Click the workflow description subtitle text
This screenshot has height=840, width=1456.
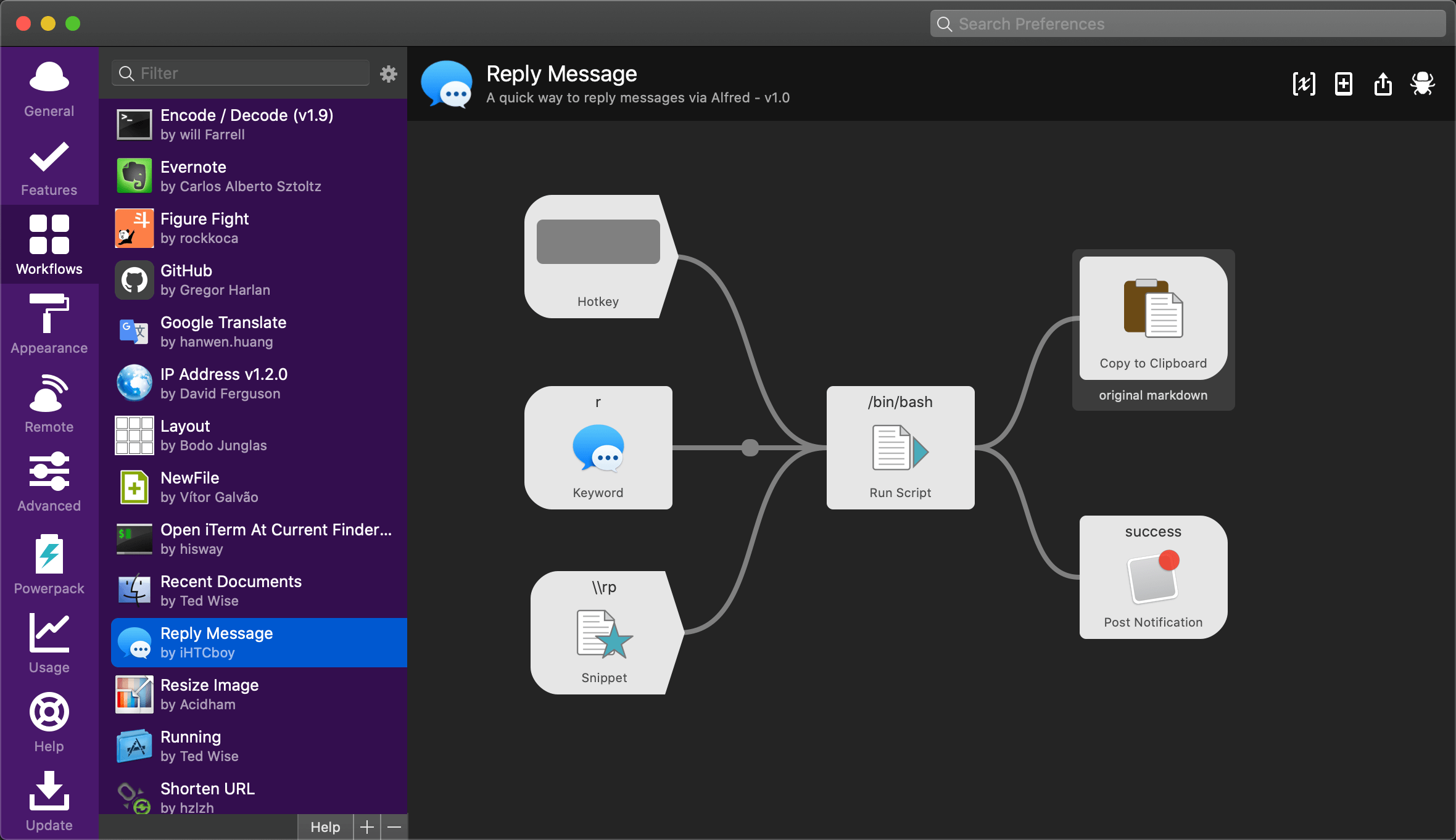point(638,97)
